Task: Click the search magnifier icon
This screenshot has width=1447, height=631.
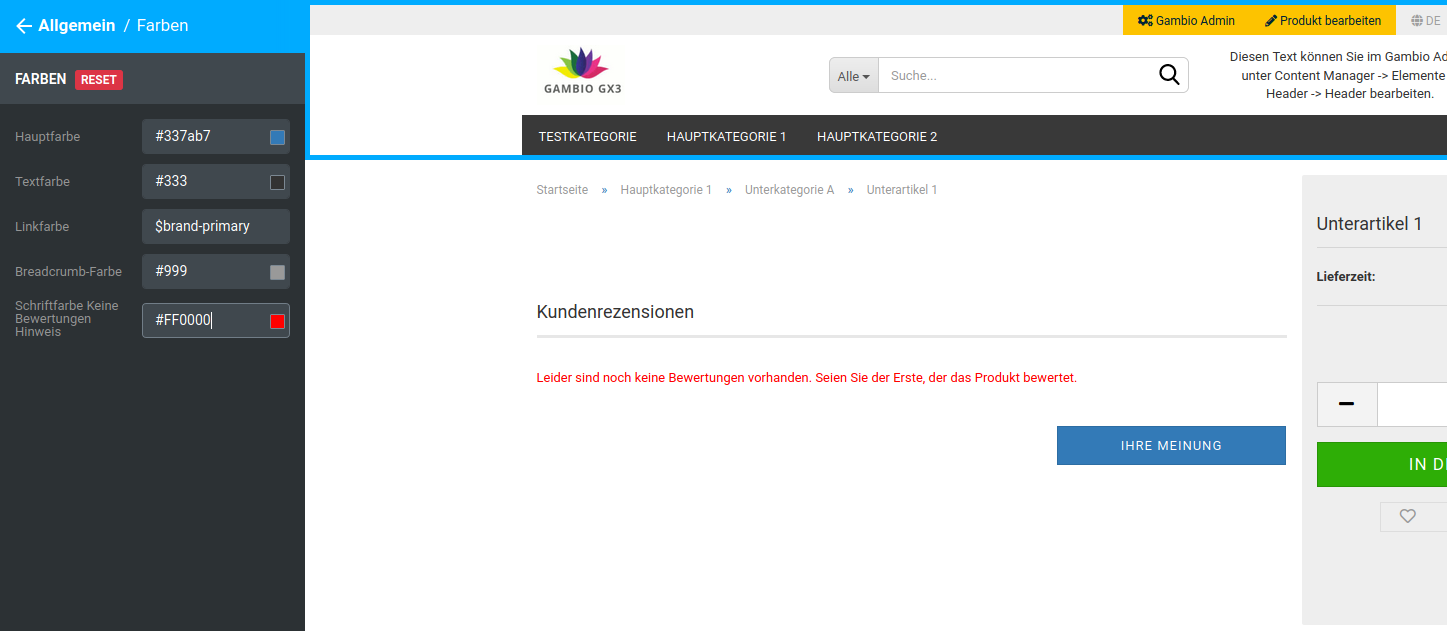Action: (x=1168, y=74)
